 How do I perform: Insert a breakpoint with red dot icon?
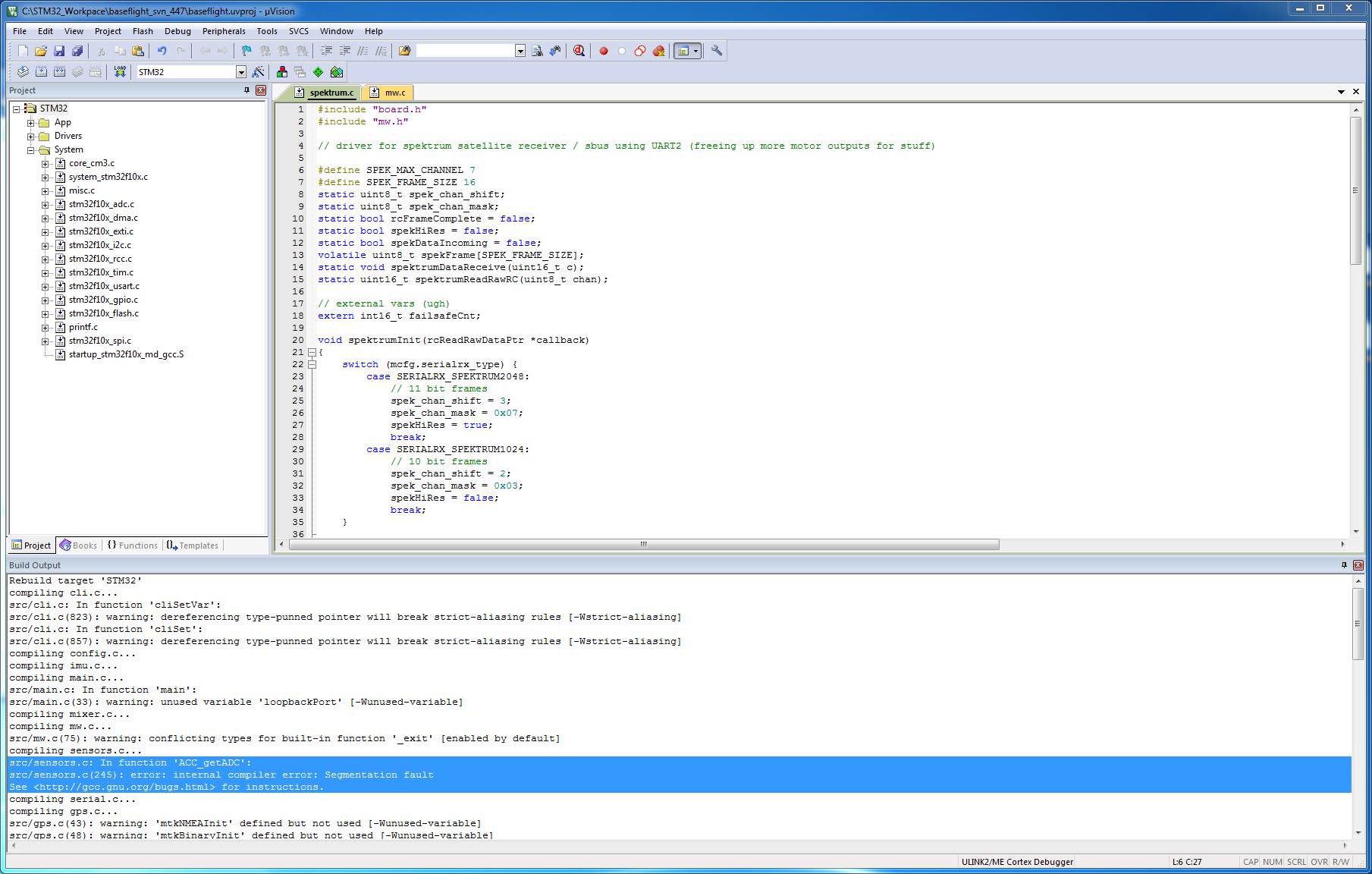pyautogui.click(x=604, y=51)
